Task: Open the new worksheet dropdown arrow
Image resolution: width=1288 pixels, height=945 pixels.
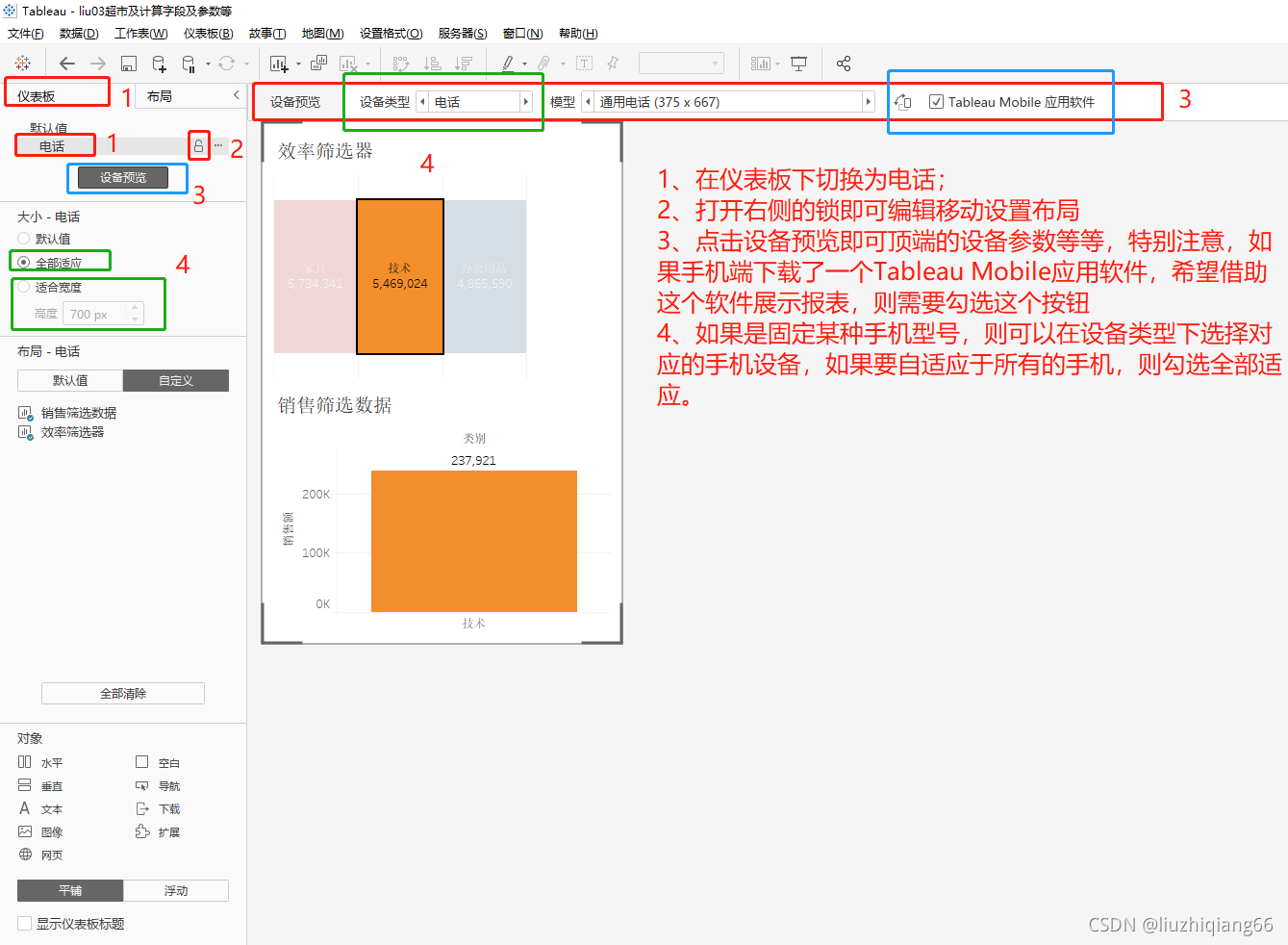Action: tap(298, 64)
